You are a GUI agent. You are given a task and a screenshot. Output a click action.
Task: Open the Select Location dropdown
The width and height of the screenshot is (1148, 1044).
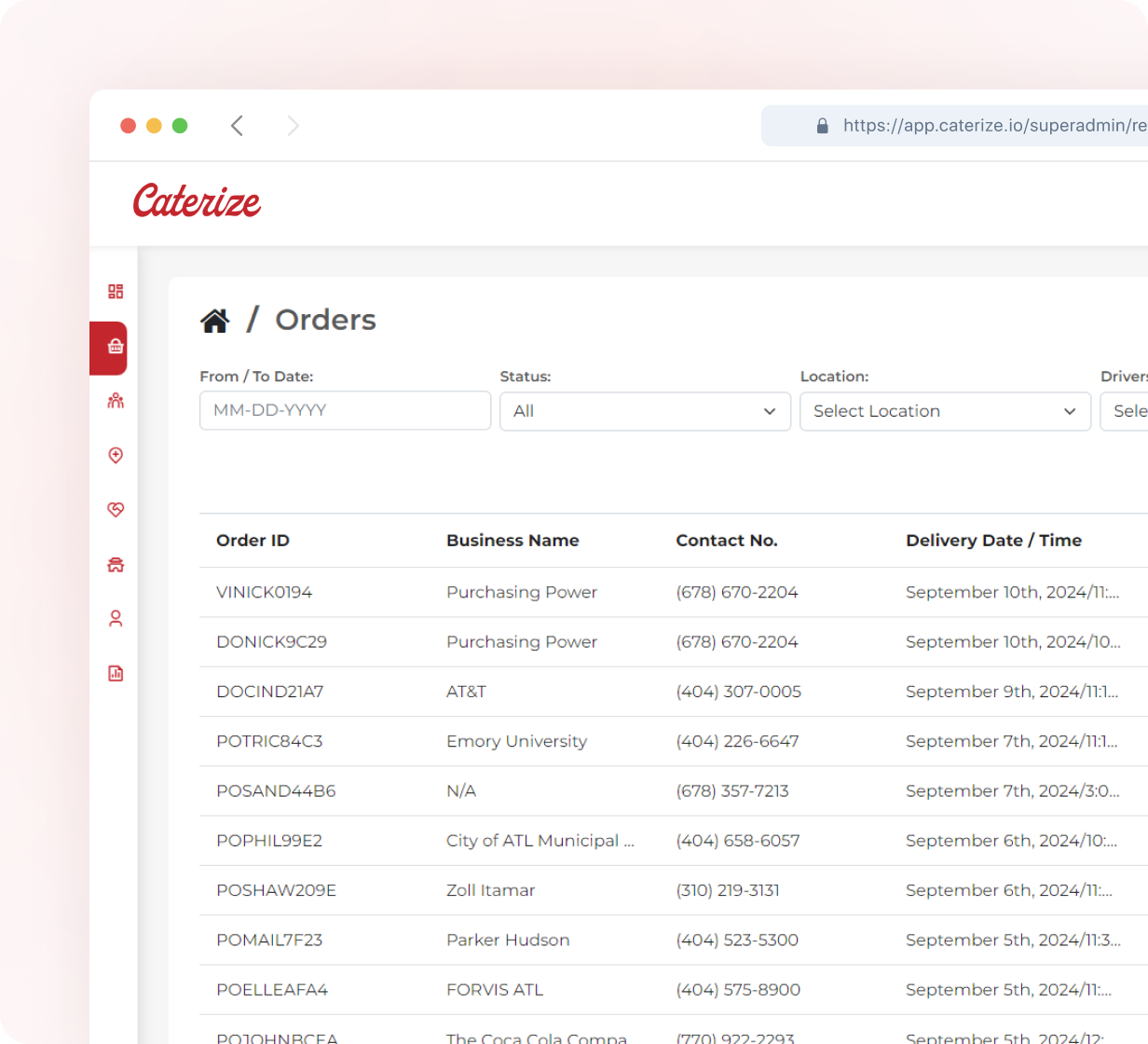click(x=945, y=411)
